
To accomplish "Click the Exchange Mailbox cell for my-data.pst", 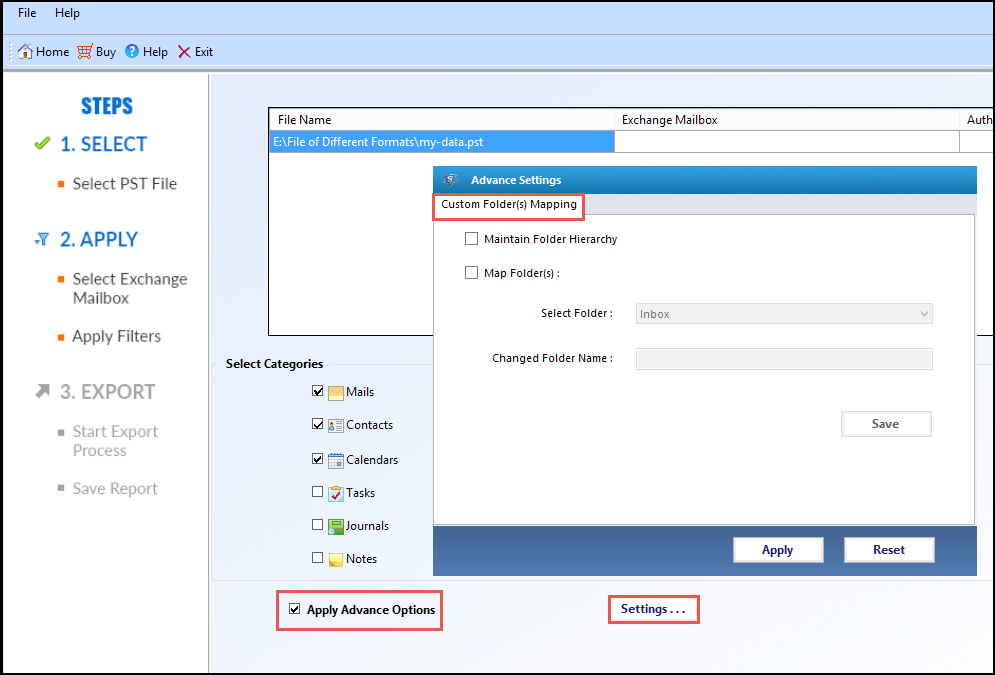I will click(x=787, y=142).
